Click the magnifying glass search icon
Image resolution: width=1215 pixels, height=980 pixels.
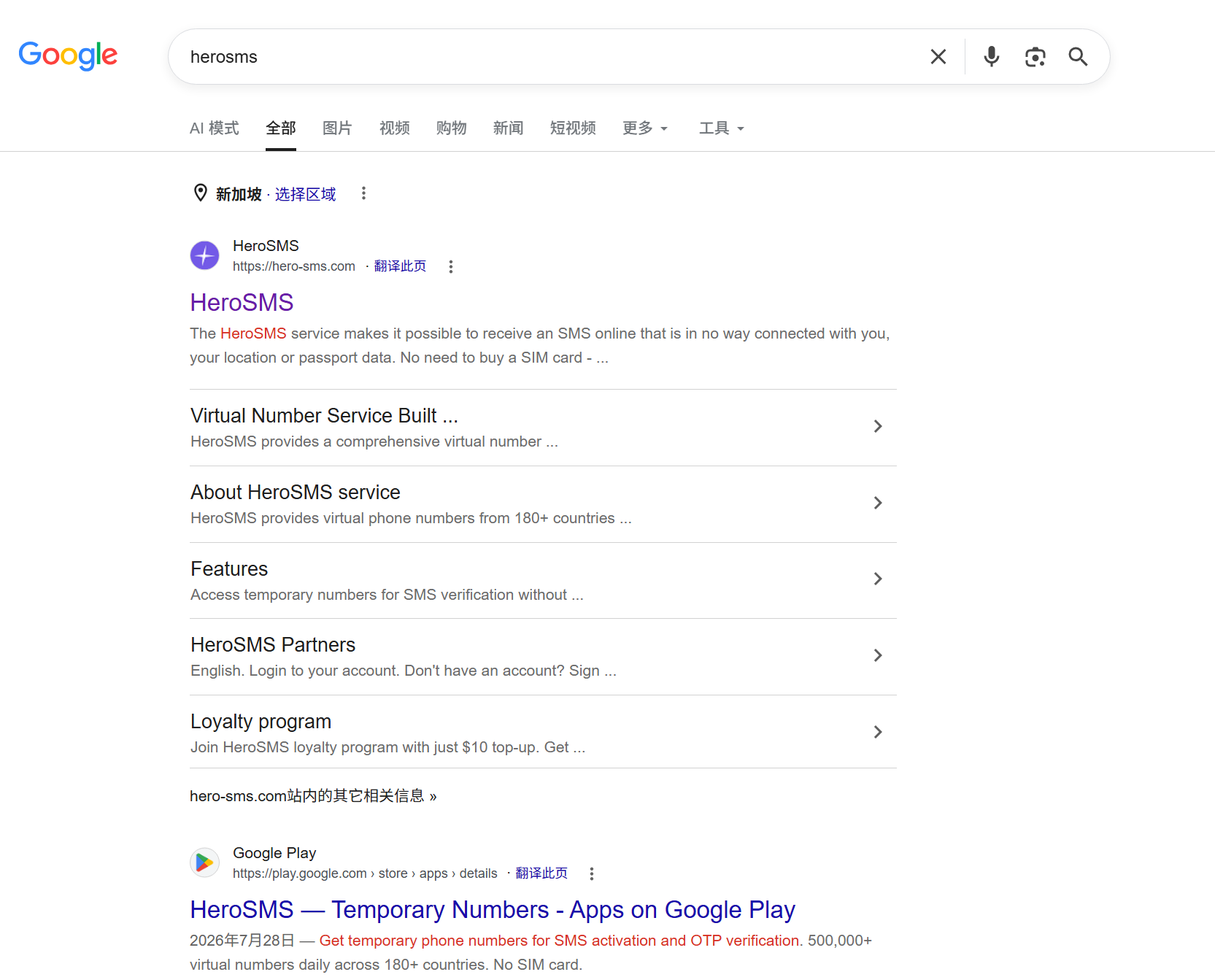1078,57
